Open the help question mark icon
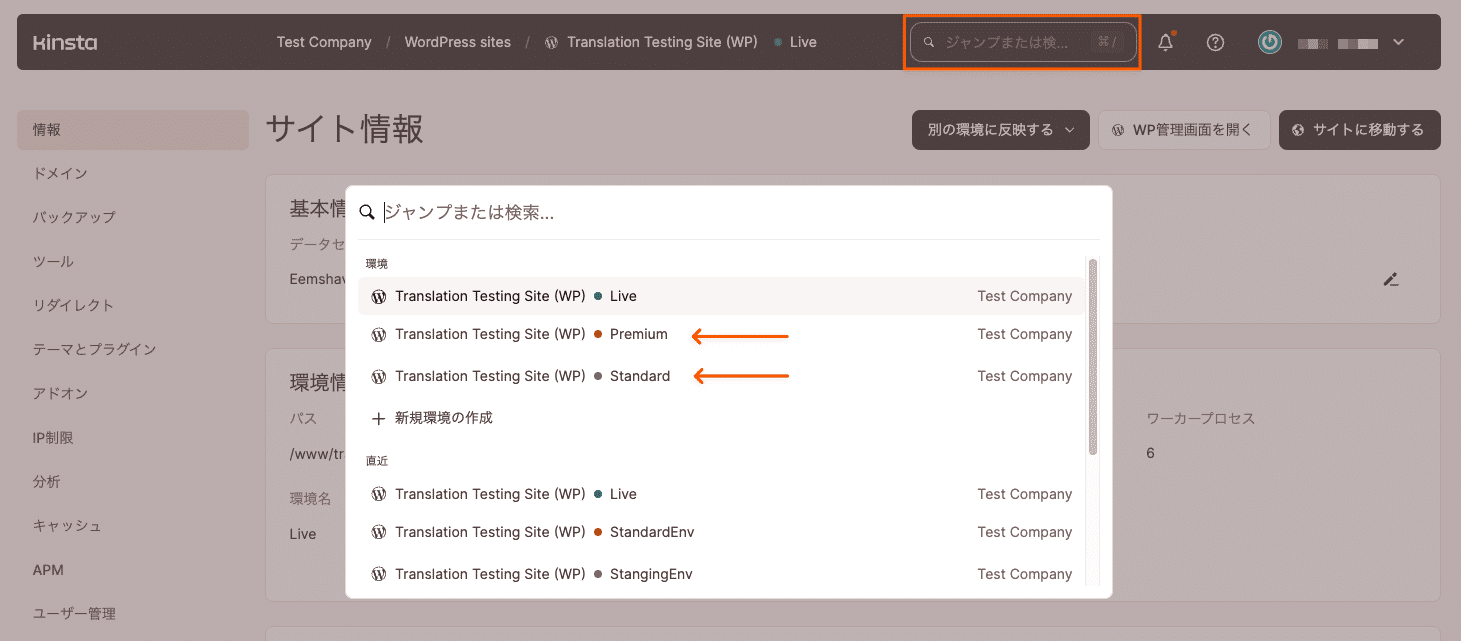This screenshot has width=1461, height=641. point(1215,42)
